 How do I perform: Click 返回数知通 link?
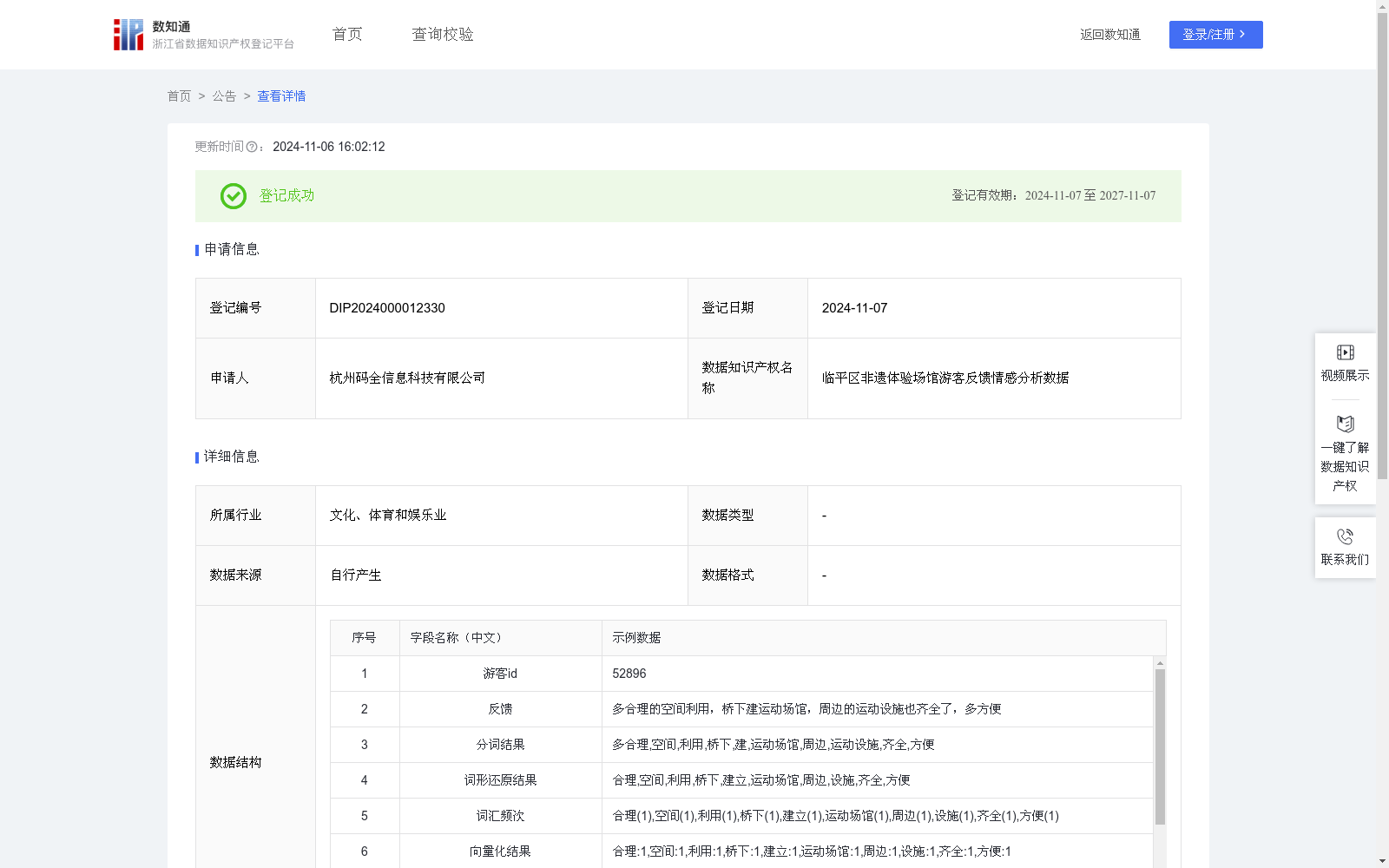coord(1110,35)
